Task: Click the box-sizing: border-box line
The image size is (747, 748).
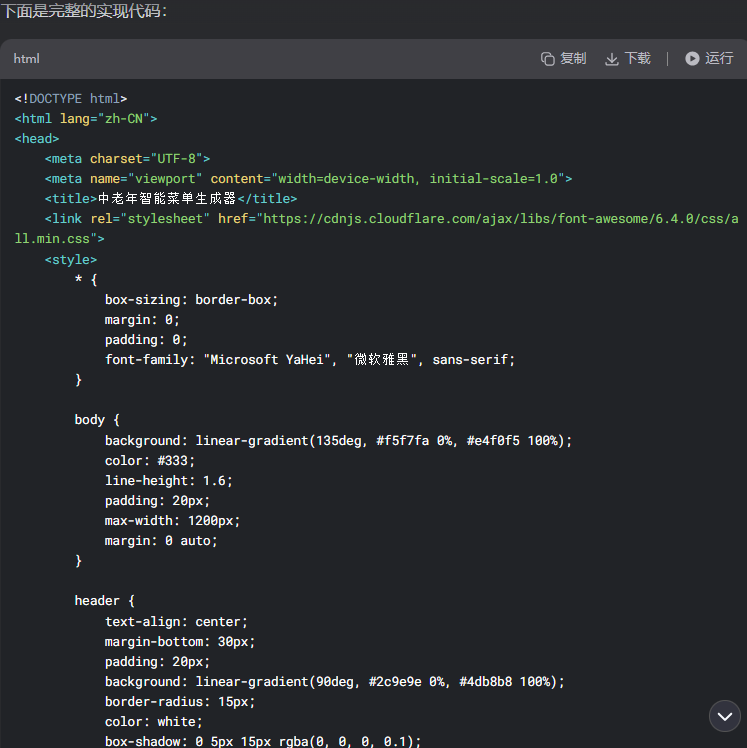Action: coord(191,300)
